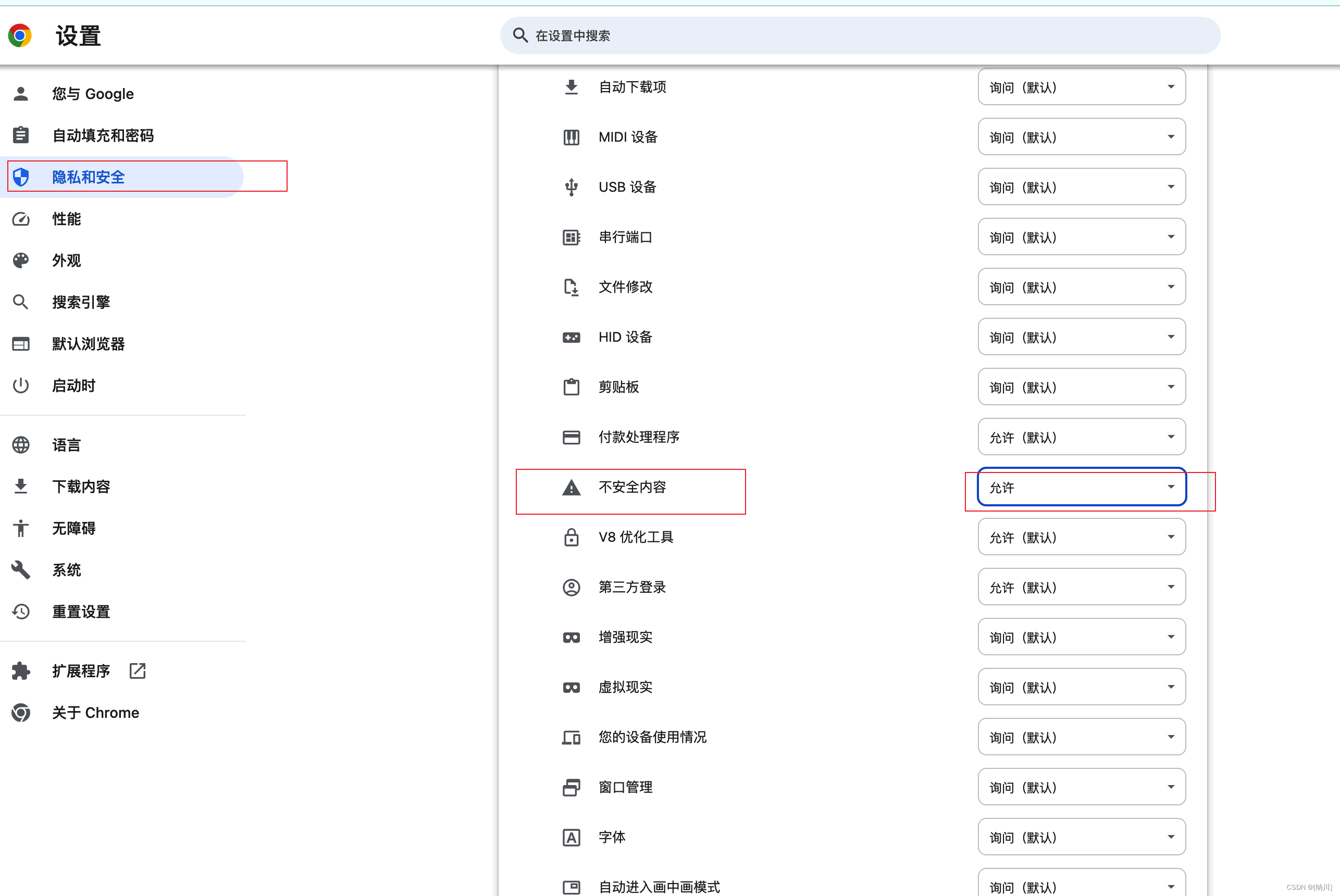The width and height of the screenshot is (1340, 896).
Task: Click external-link icon beside 扩展程序
Action: (x=138, y=671)
